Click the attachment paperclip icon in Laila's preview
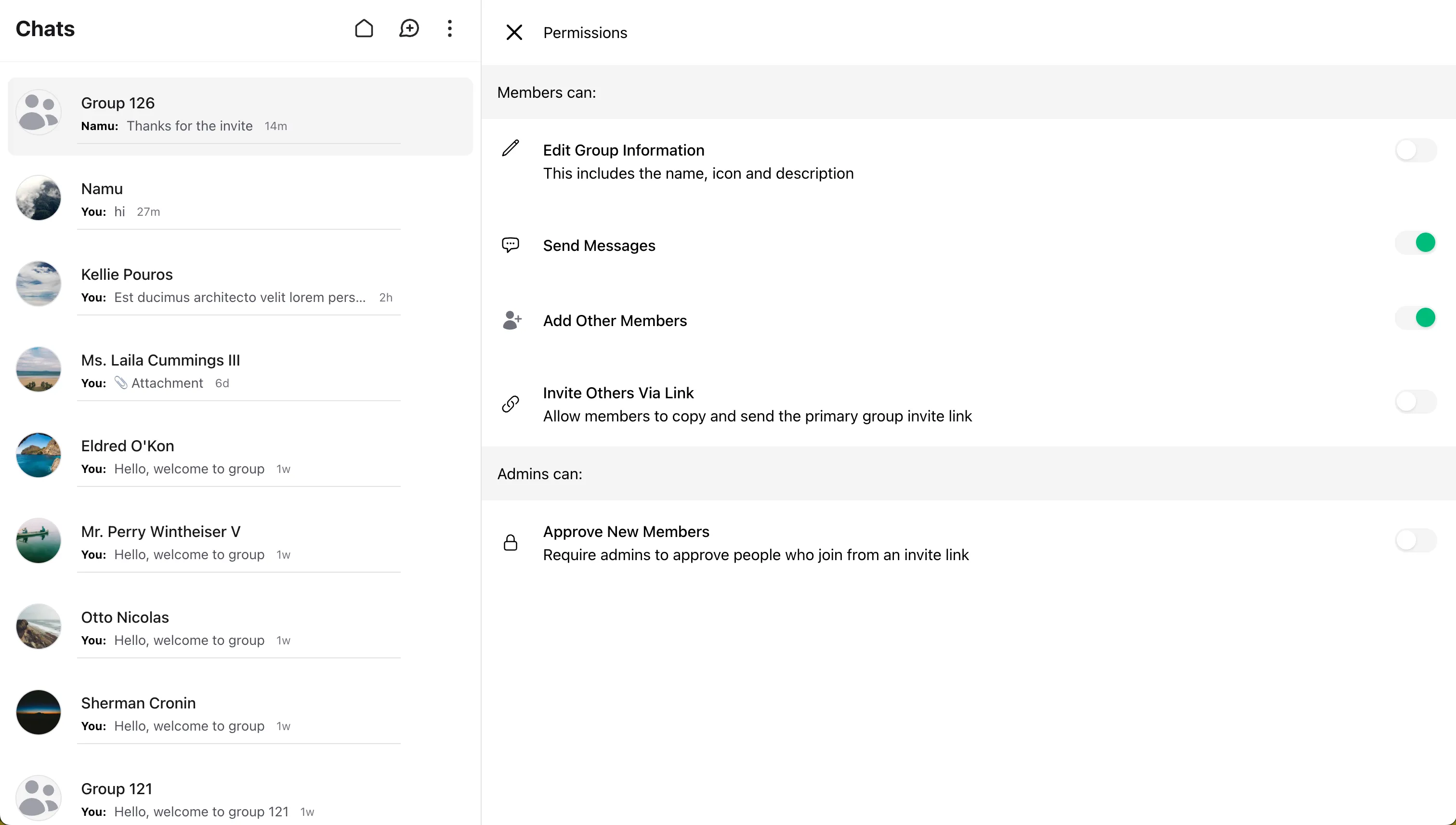This screenshot has width=1456, height=825. tap(121, 383)
